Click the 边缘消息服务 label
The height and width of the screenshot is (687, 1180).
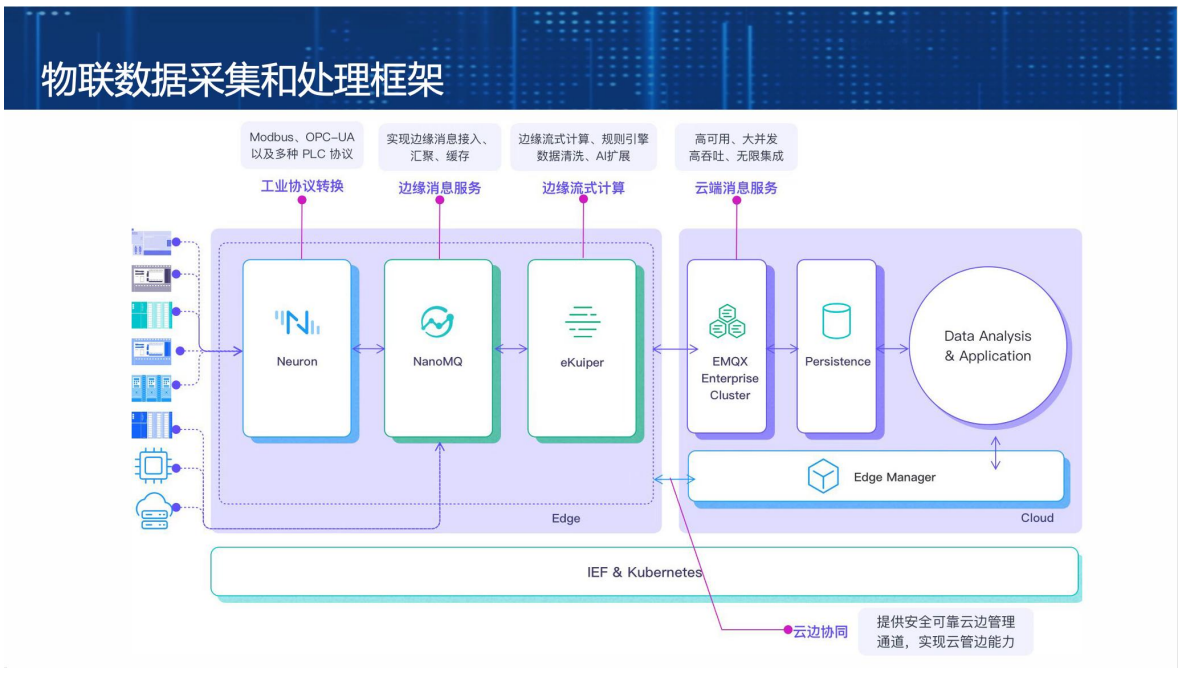[x=439, y=187]
